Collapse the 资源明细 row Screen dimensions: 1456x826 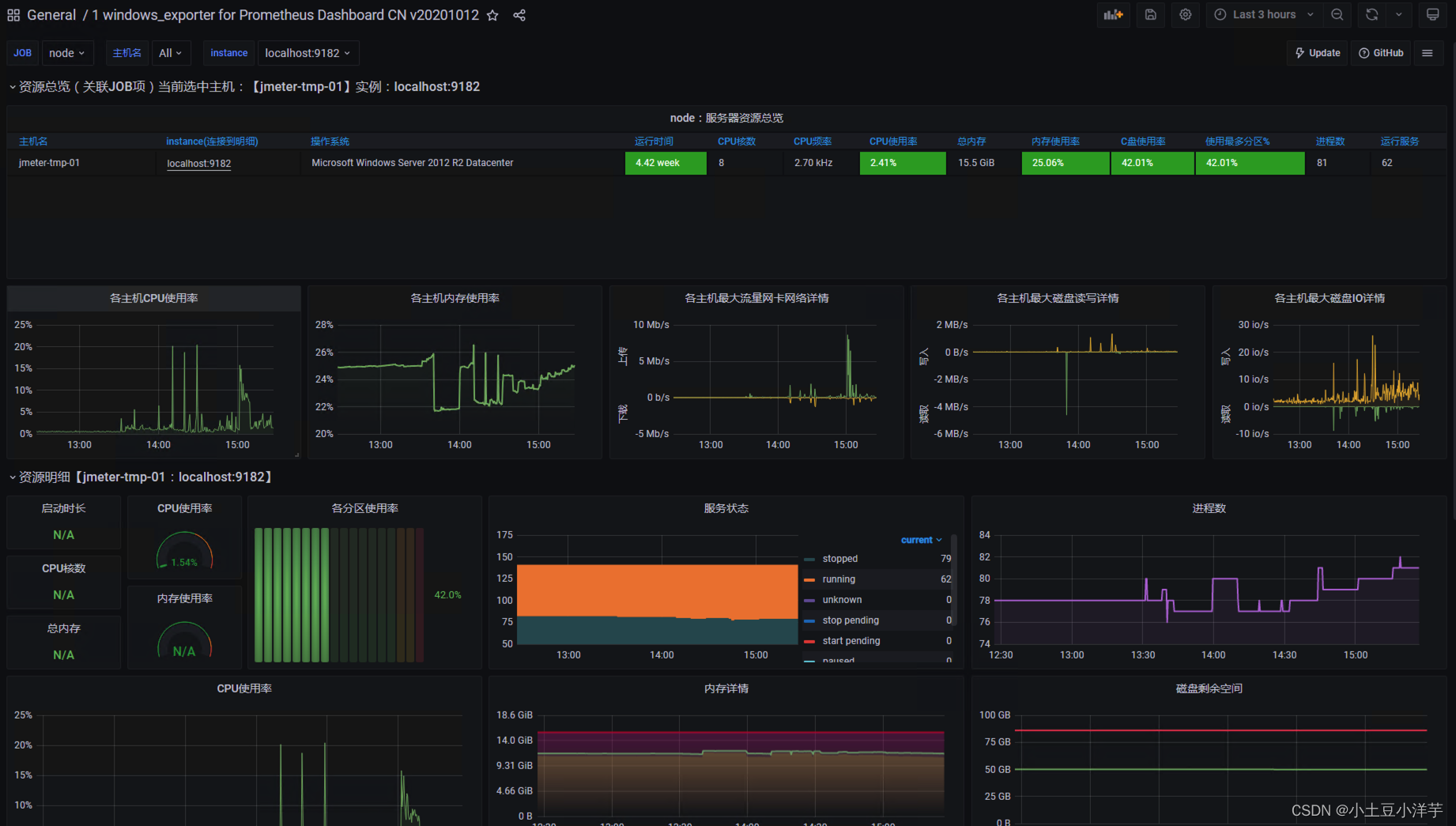(x=141, y=477)
